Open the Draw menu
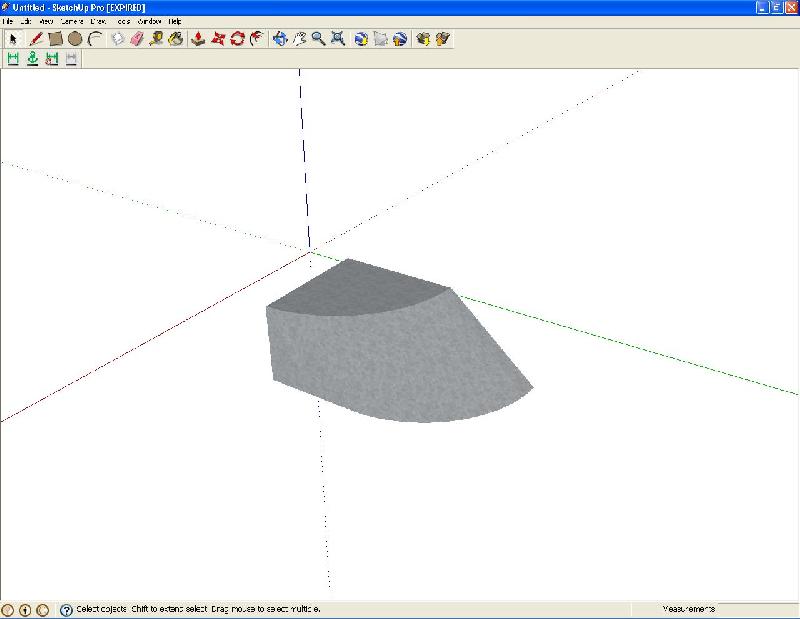 (99, 20)
